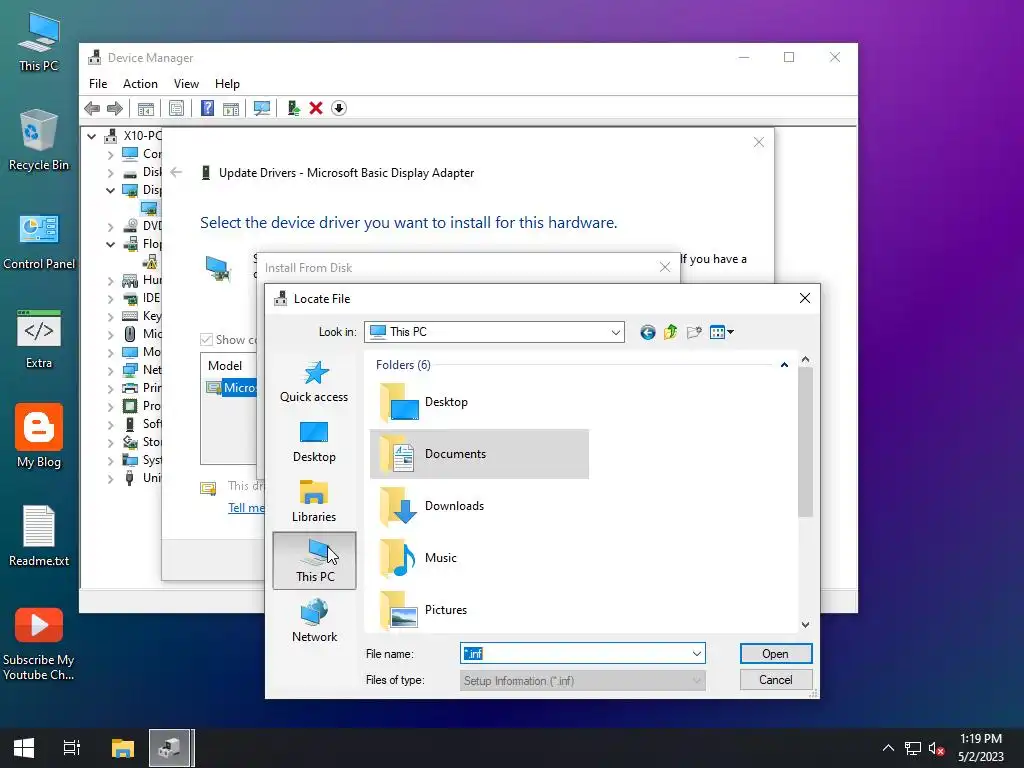The width and height of the screenshot is (1024, 768).
Task: Open the Files of type dropdown
Action: [582, 680]
